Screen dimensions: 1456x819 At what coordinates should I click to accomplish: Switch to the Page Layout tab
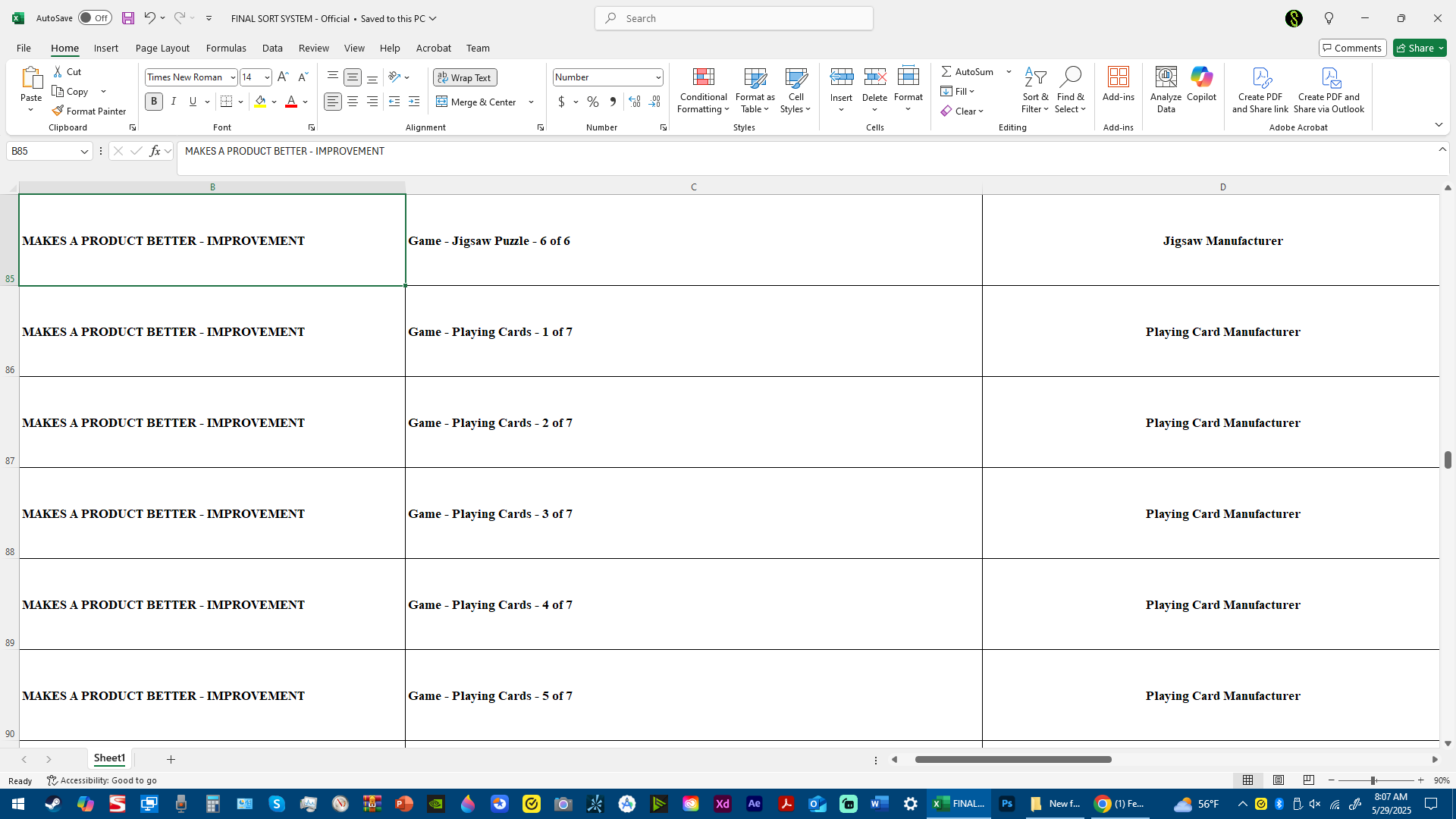(162, 48)
